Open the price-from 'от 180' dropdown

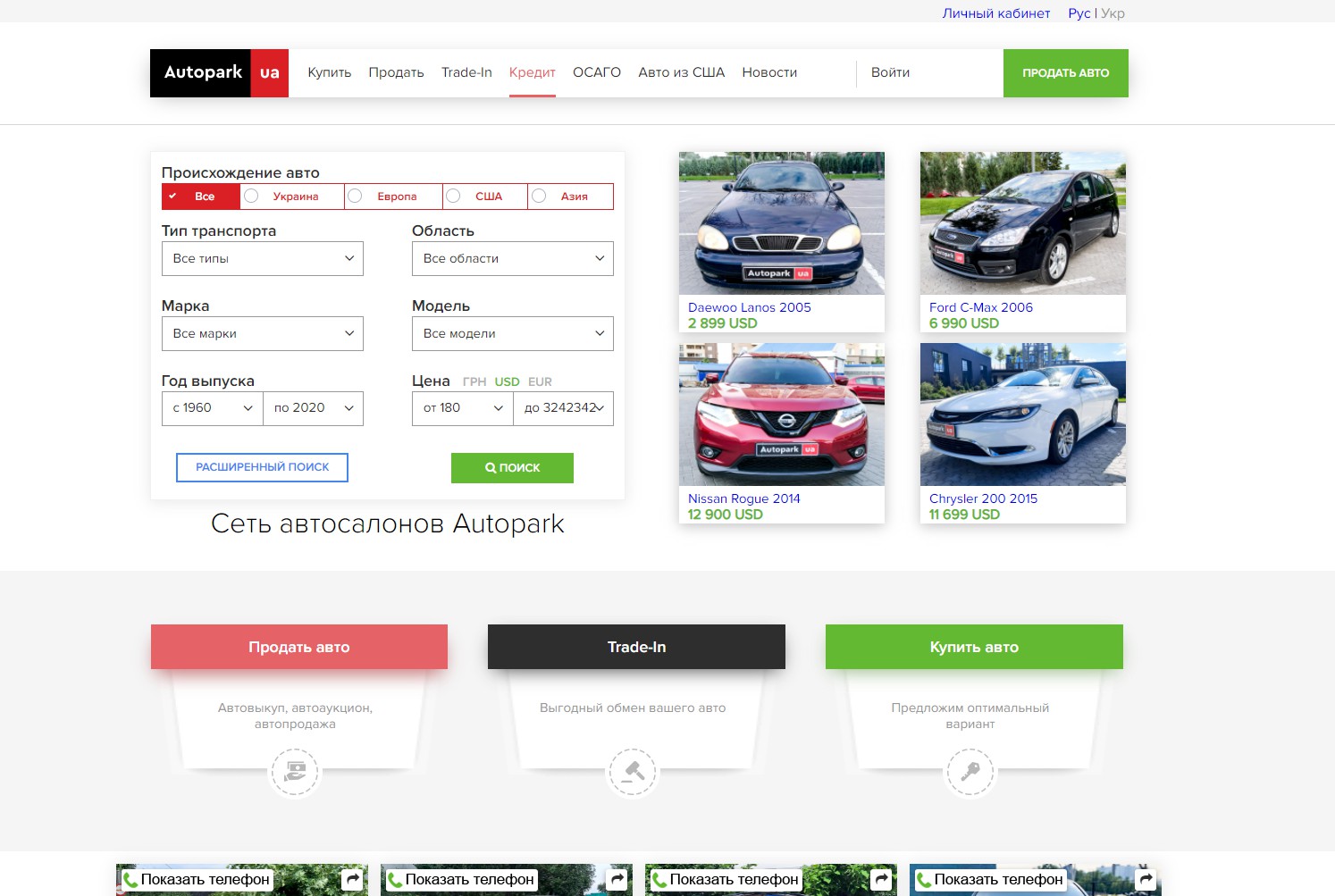[463, 408]
